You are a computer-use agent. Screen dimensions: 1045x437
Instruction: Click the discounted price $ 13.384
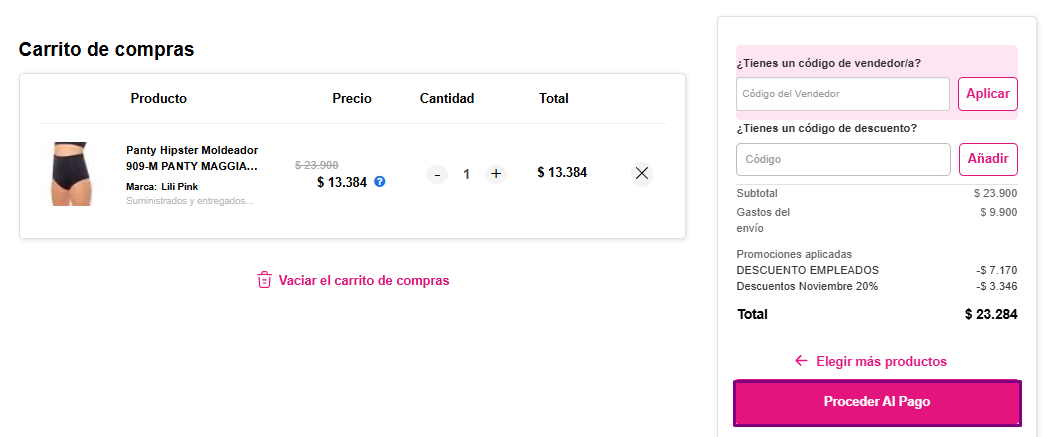click(341, 182)
